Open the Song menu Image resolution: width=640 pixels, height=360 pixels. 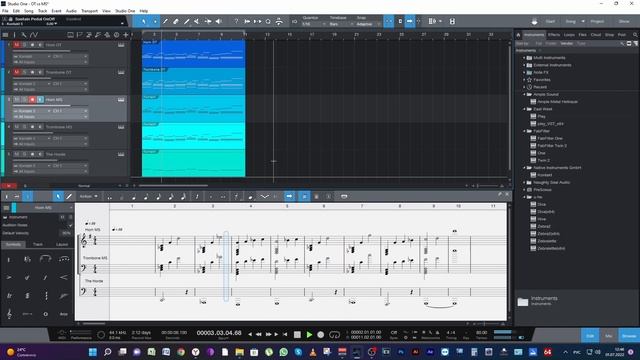pyautogui.click(x=29, y=11)
